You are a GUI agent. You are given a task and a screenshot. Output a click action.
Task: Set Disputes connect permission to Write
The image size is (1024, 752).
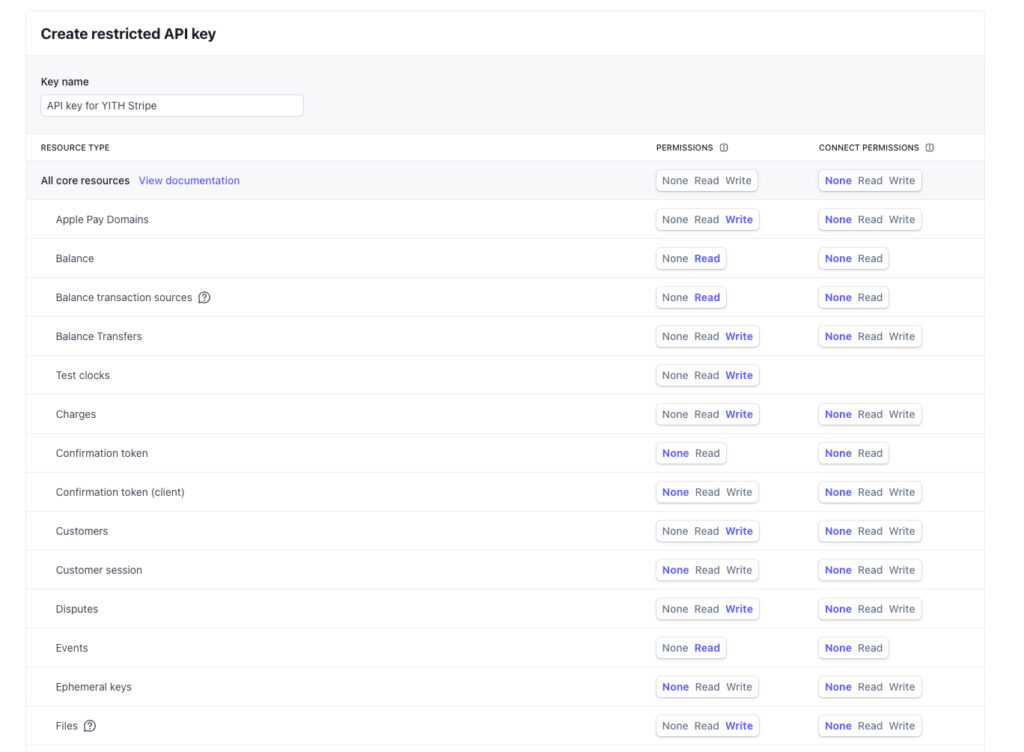901,609
